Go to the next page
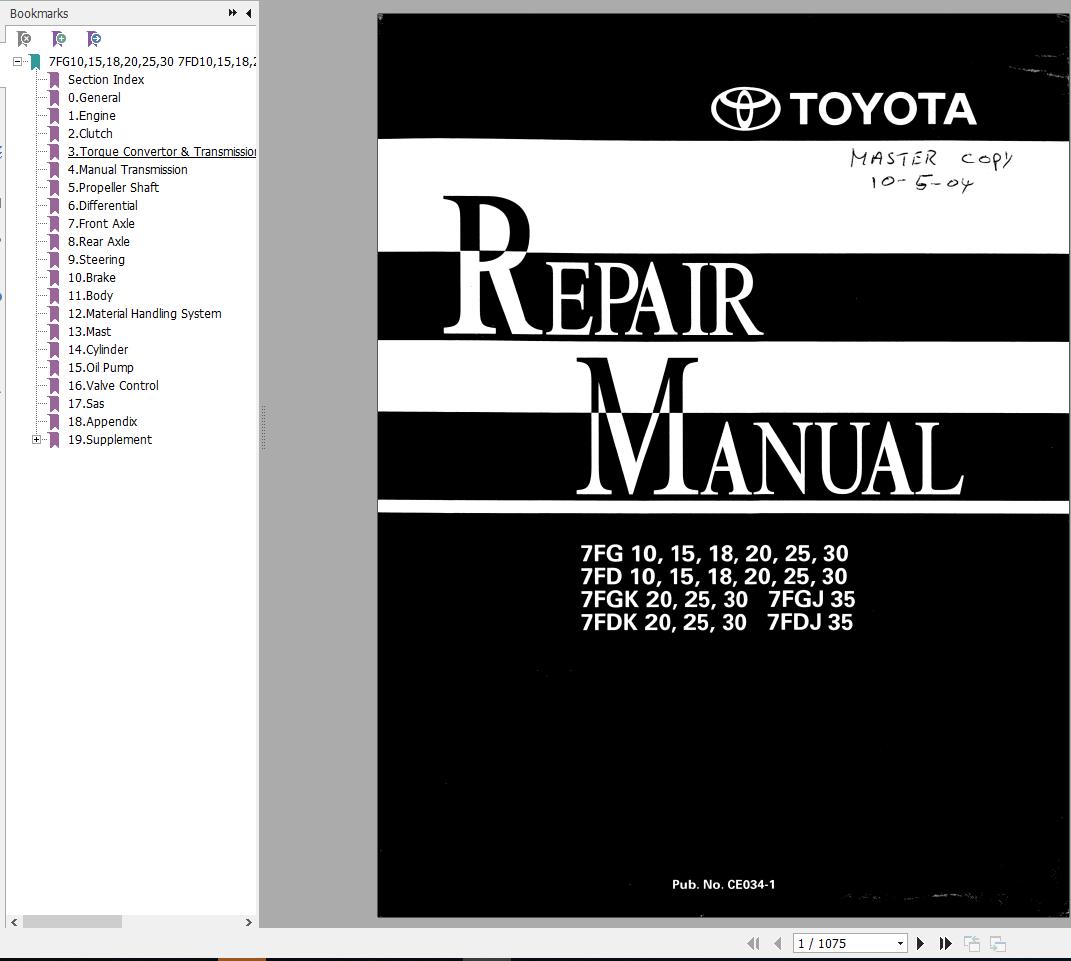 point(920,943)
